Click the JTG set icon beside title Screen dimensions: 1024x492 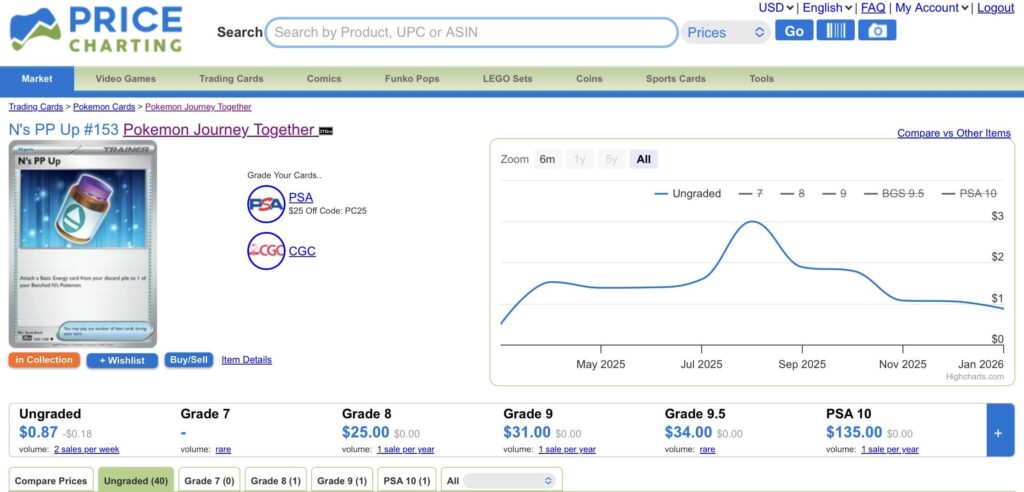326,131
